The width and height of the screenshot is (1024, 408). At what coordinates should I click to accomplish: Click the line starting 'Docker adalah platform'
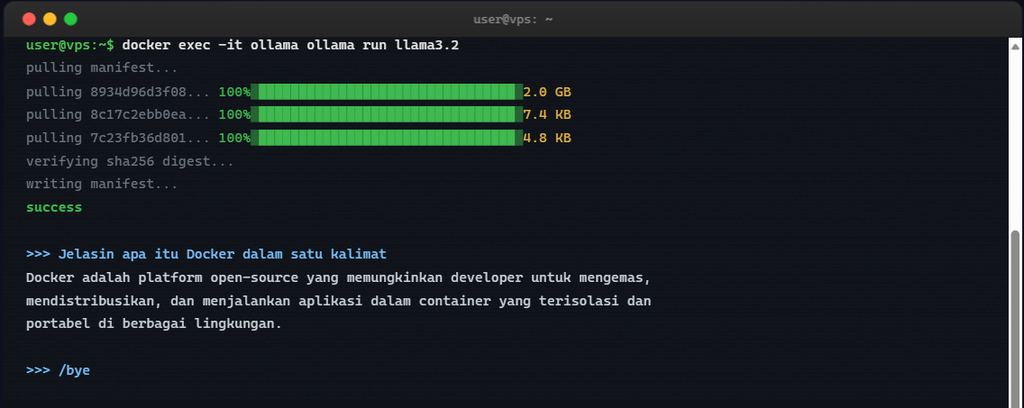[x=338, y=277]
